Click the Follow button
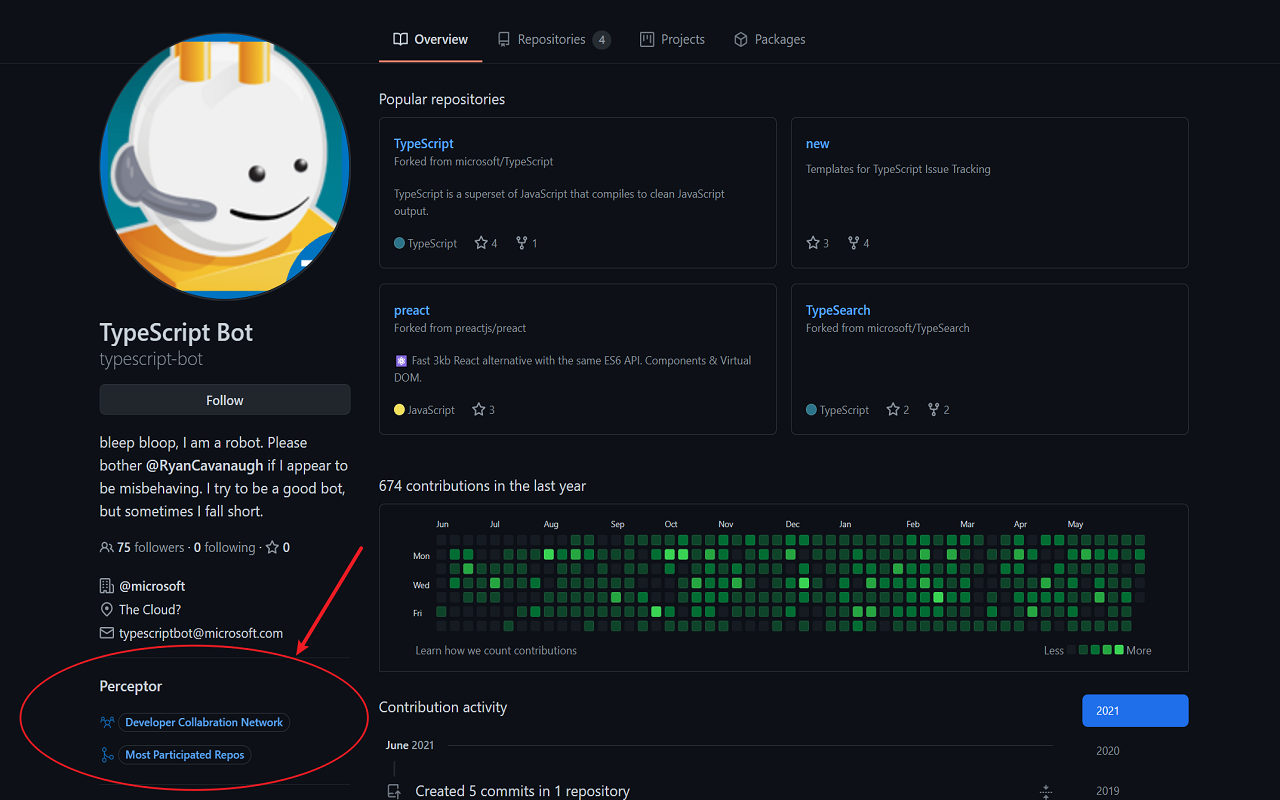The height and width of the screenshot is (800, 1280). 224,399
